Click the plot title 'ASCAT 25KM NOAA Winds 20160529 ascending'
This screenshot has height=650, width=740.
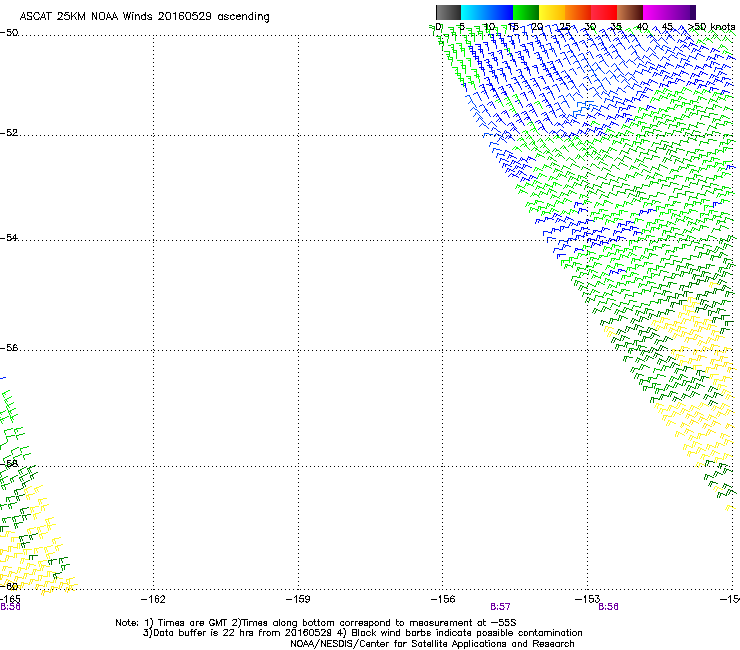coord(144,17)
